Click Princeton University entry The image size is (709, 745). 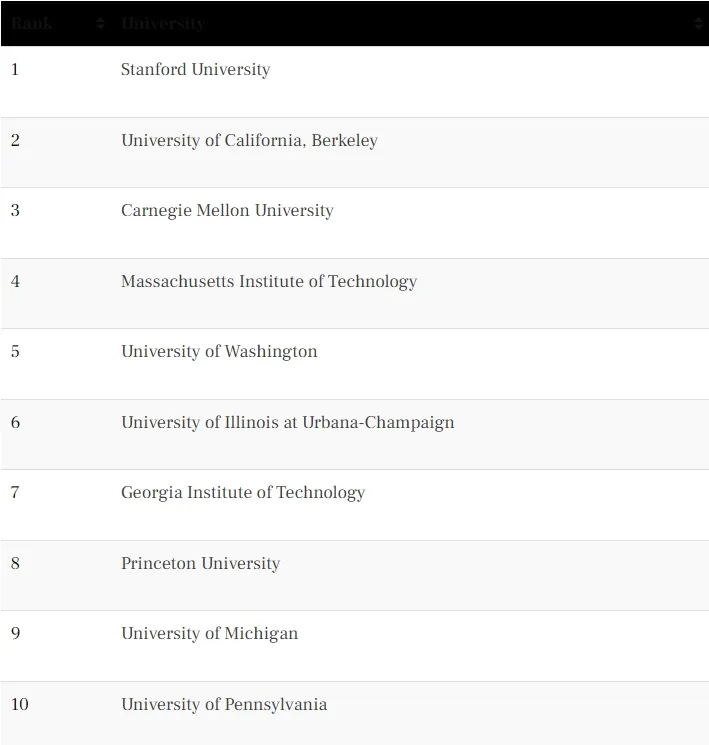201,564
